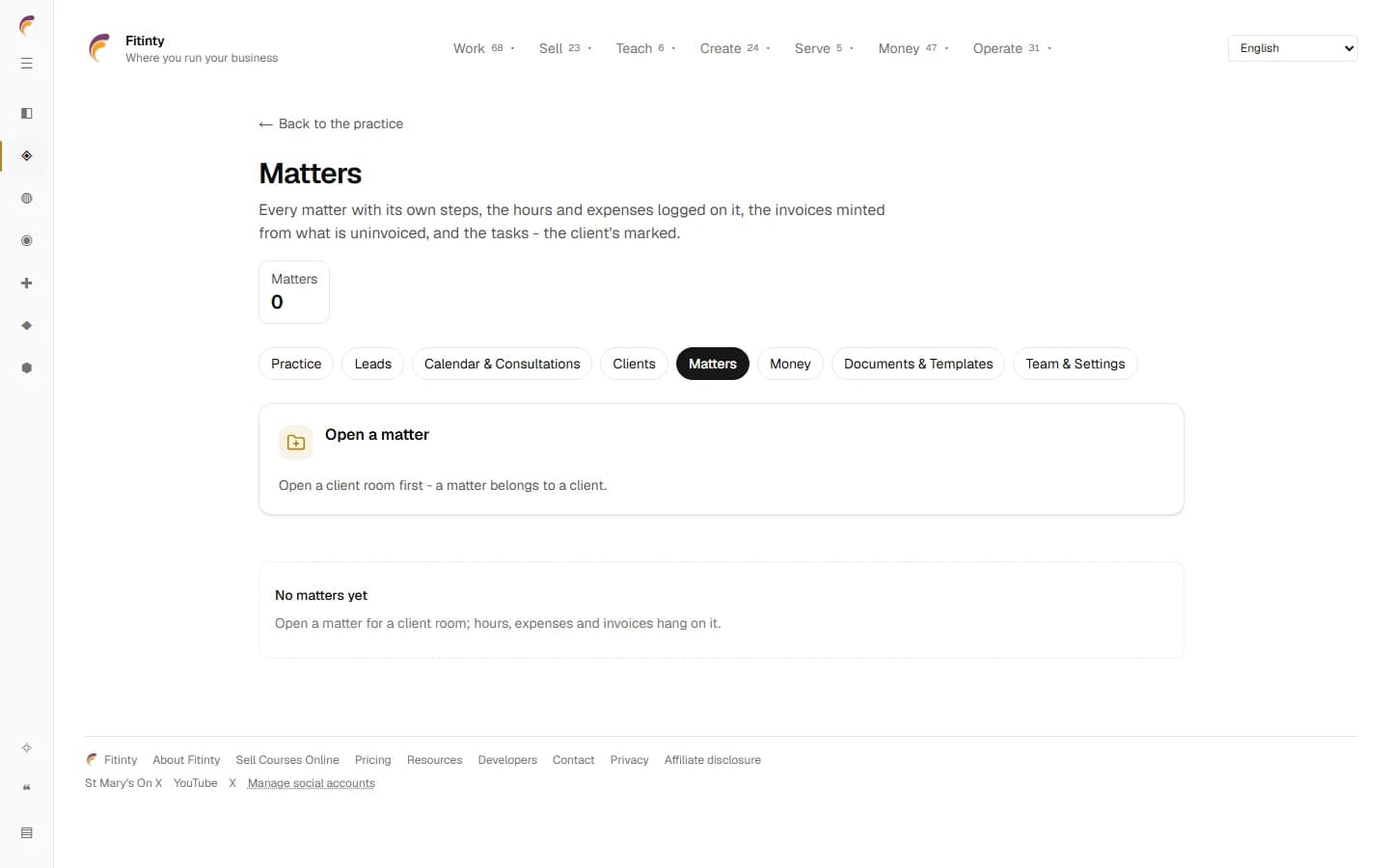This screenshot has height=868, width=1389.
Task: Switch to the Leads tab
Action: pos(372,364)
